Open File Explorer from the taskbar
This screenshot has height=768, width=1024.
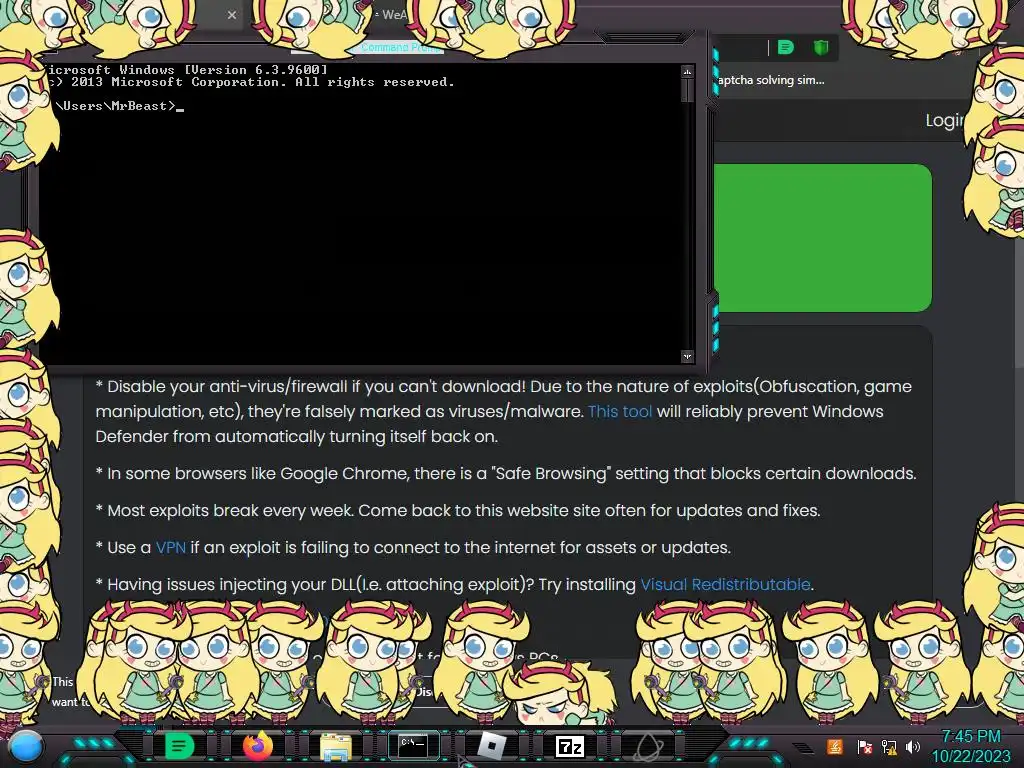tap(336, 747)
